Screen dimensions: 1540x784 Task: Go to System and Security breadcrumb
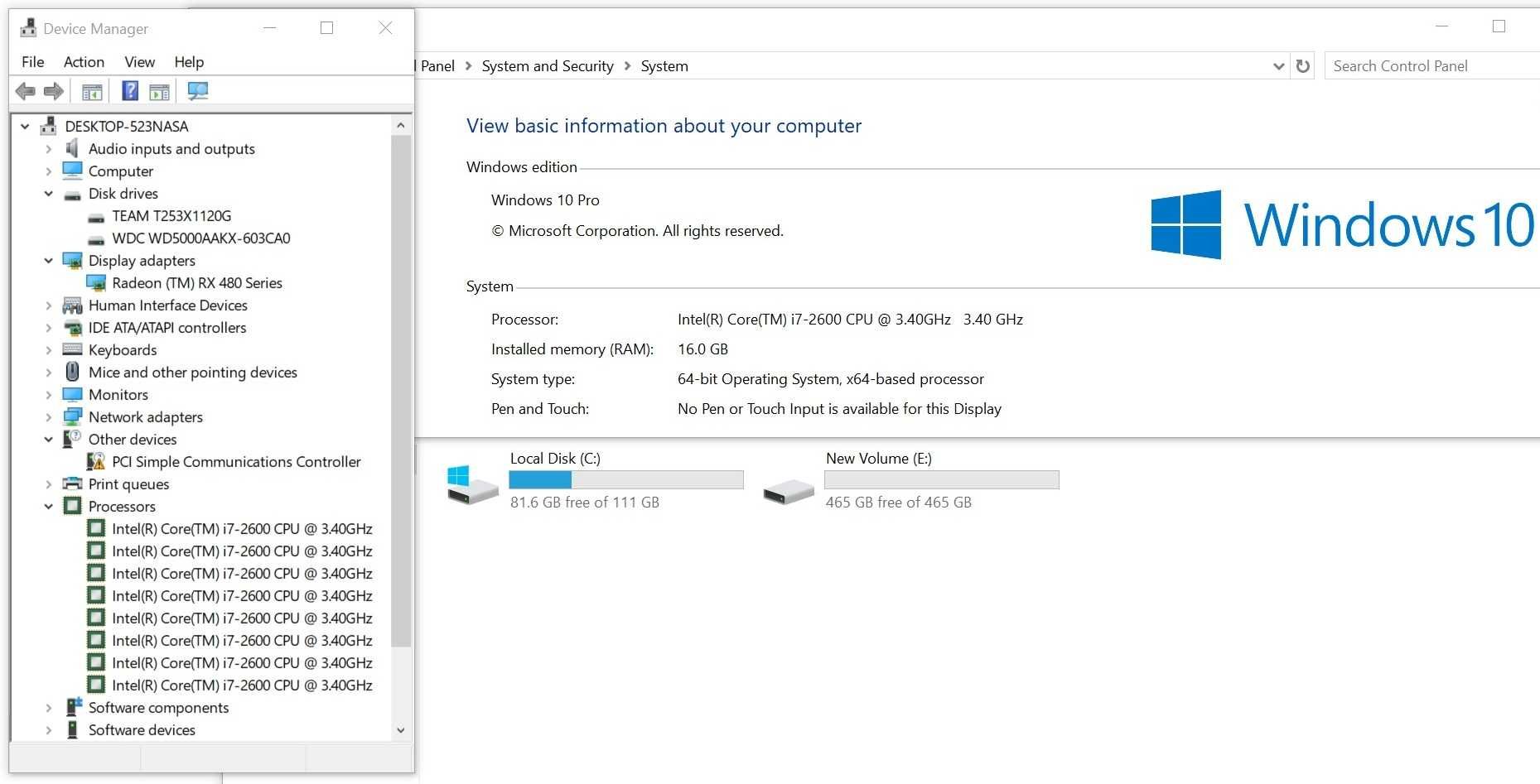click(548, 66)
